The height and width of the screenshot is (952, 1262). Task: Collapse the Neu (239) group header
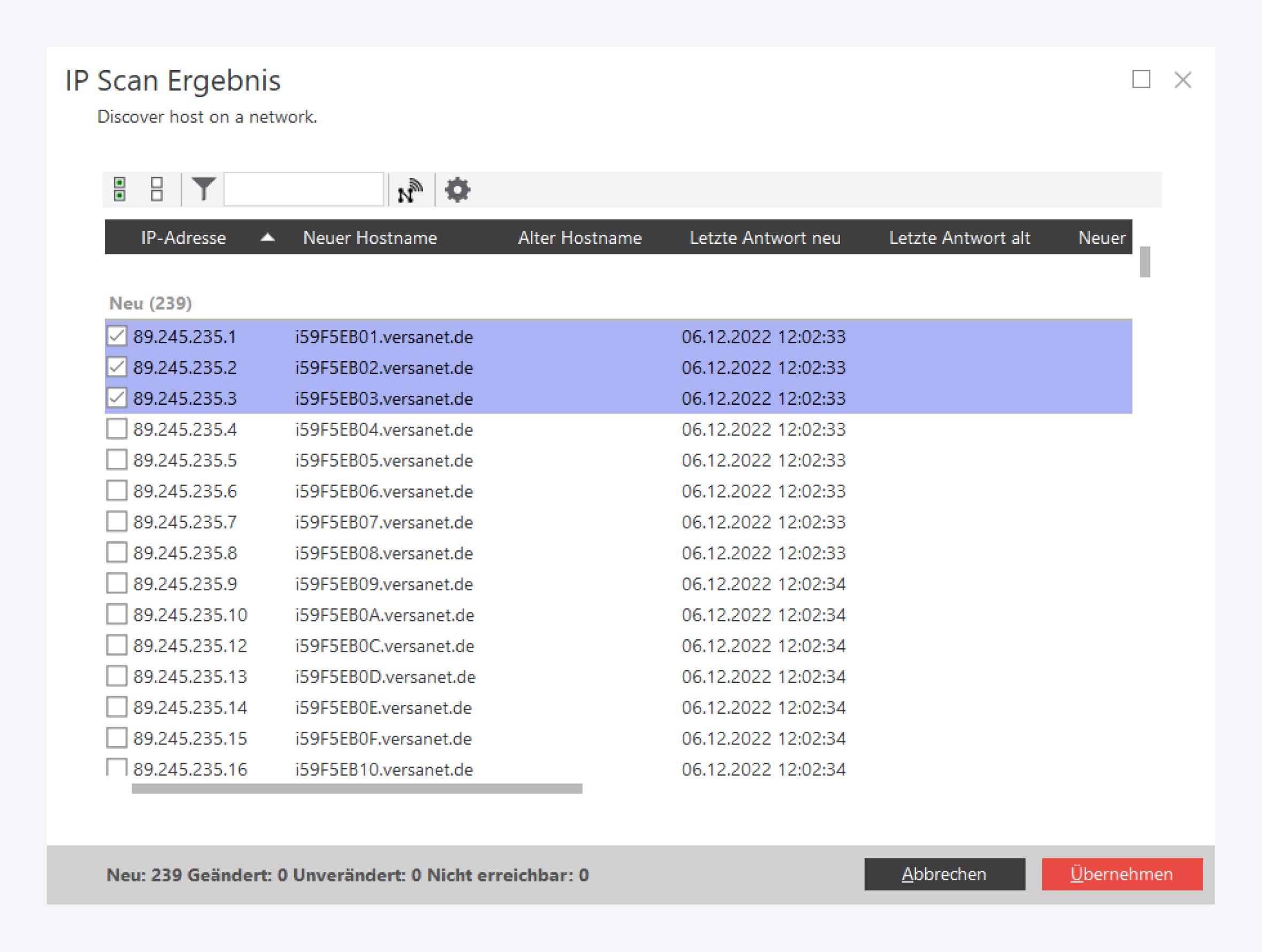click(x=151, y=303)
